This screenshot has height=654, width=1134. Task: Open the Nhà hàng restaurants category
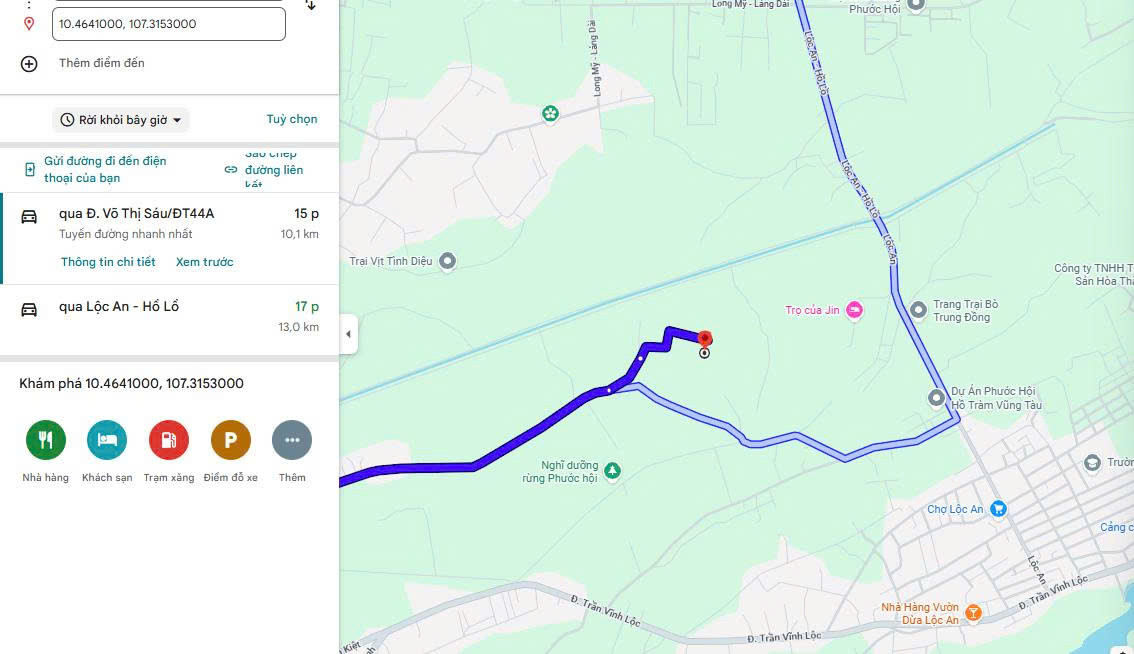tap(46, 440)
